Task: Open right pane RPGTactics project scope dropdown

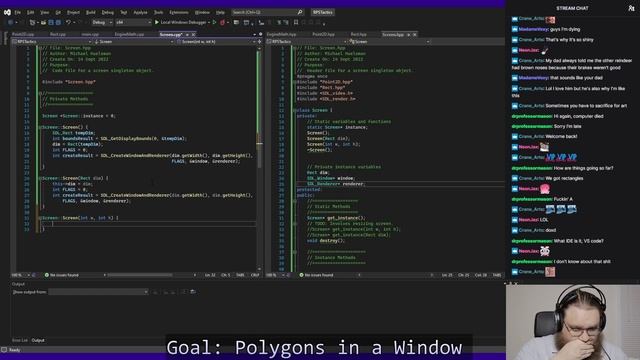Action: tap(307, 42)
